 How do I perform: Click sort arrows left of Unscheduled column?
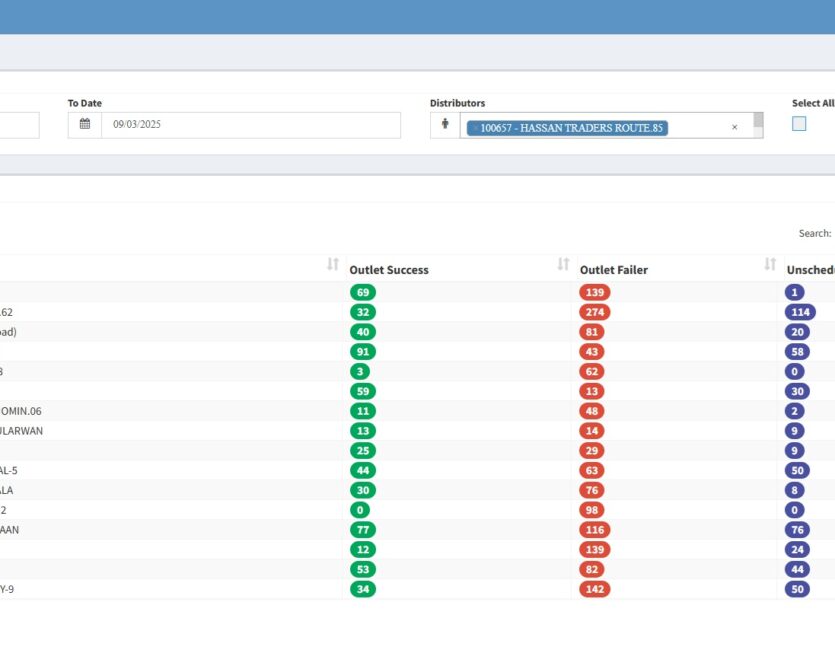(770, 265)
